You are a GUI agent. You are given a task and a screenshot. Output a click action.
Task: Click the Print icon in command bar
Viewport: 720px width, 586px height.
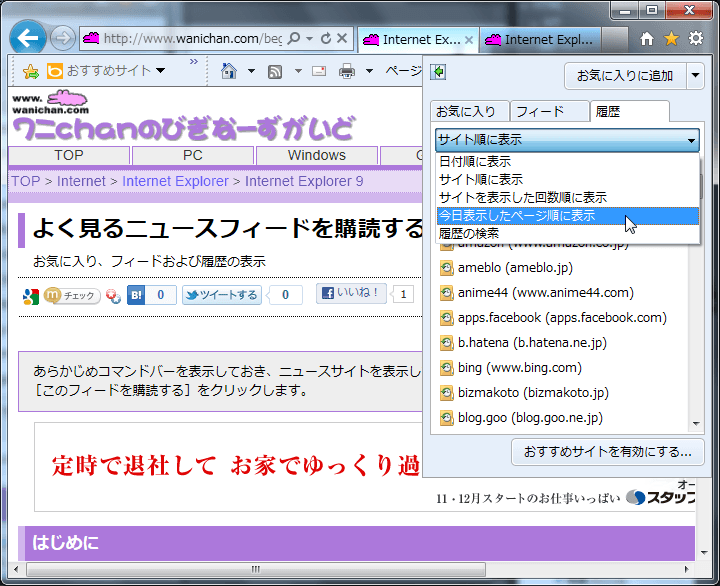(x=347, y=72)
